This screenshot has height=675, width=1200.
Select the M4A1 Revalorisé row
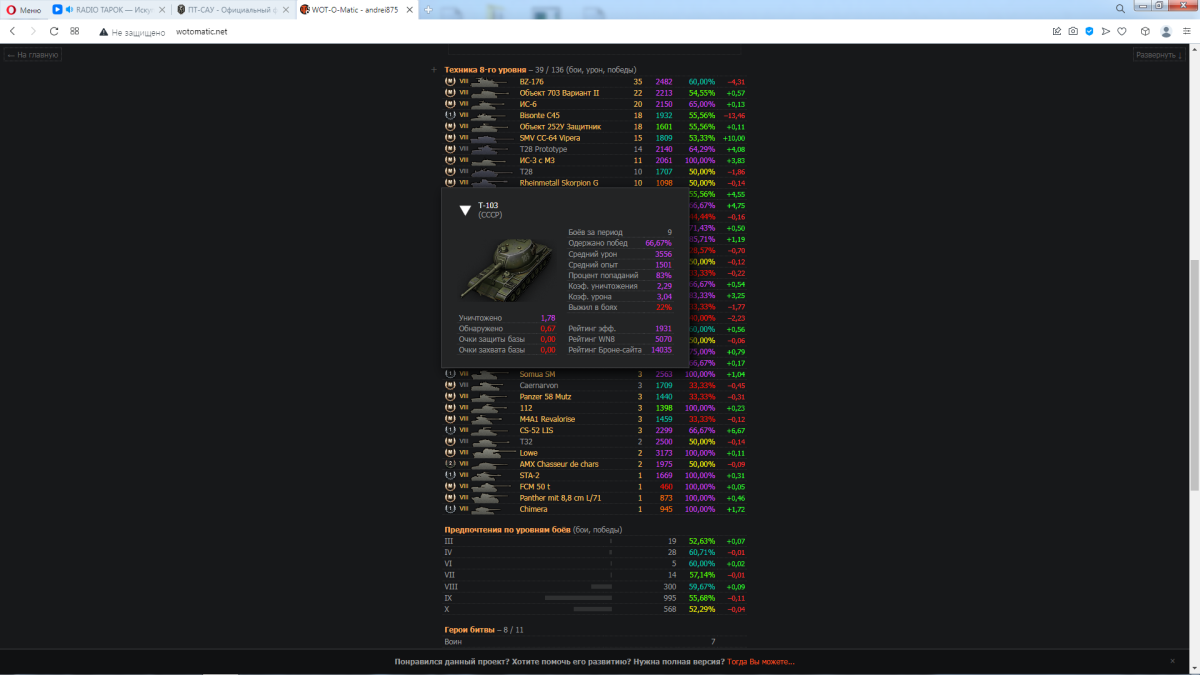tap(595, 419)
